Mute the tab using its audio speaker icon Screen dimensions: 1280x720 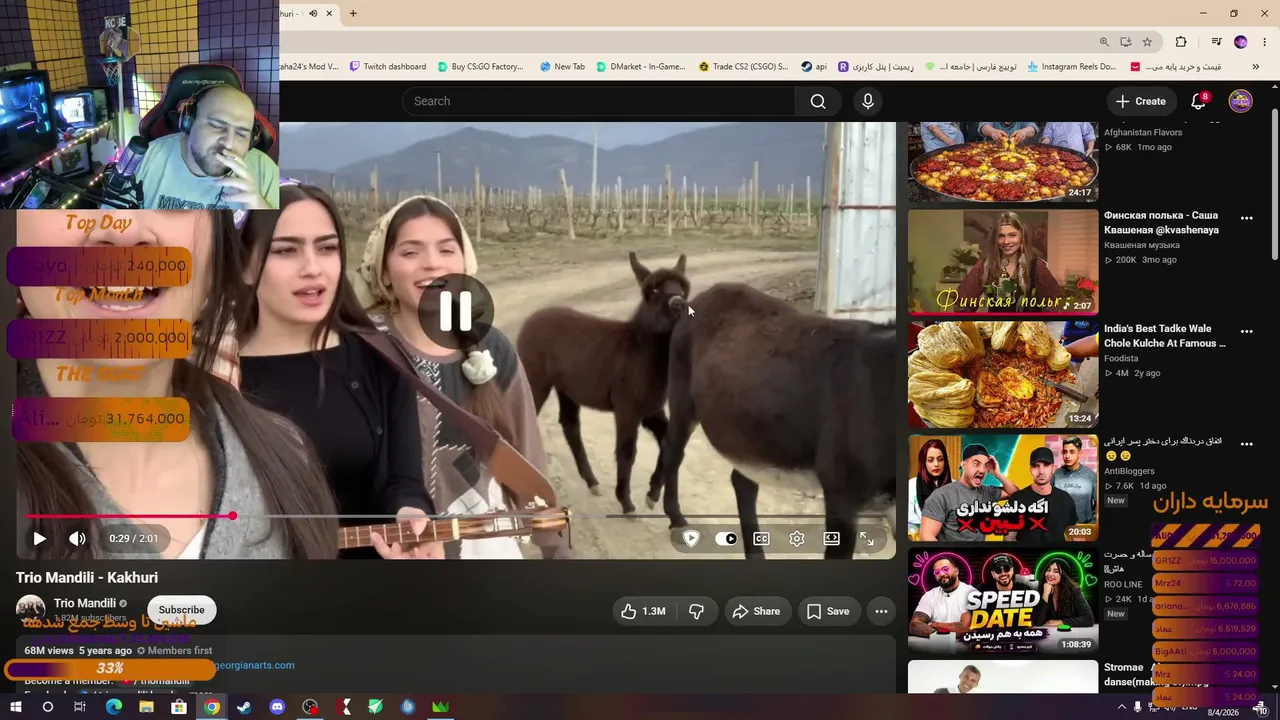(313, 13)
